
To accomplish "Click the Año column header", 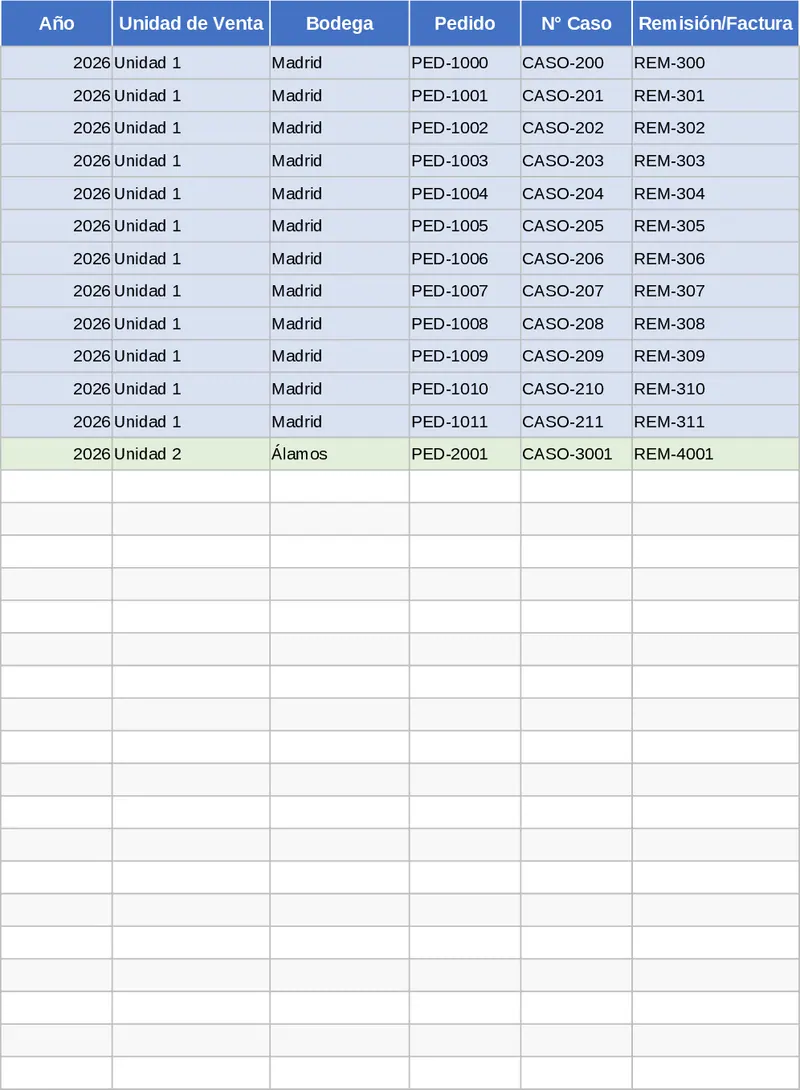I will [56, 24].
